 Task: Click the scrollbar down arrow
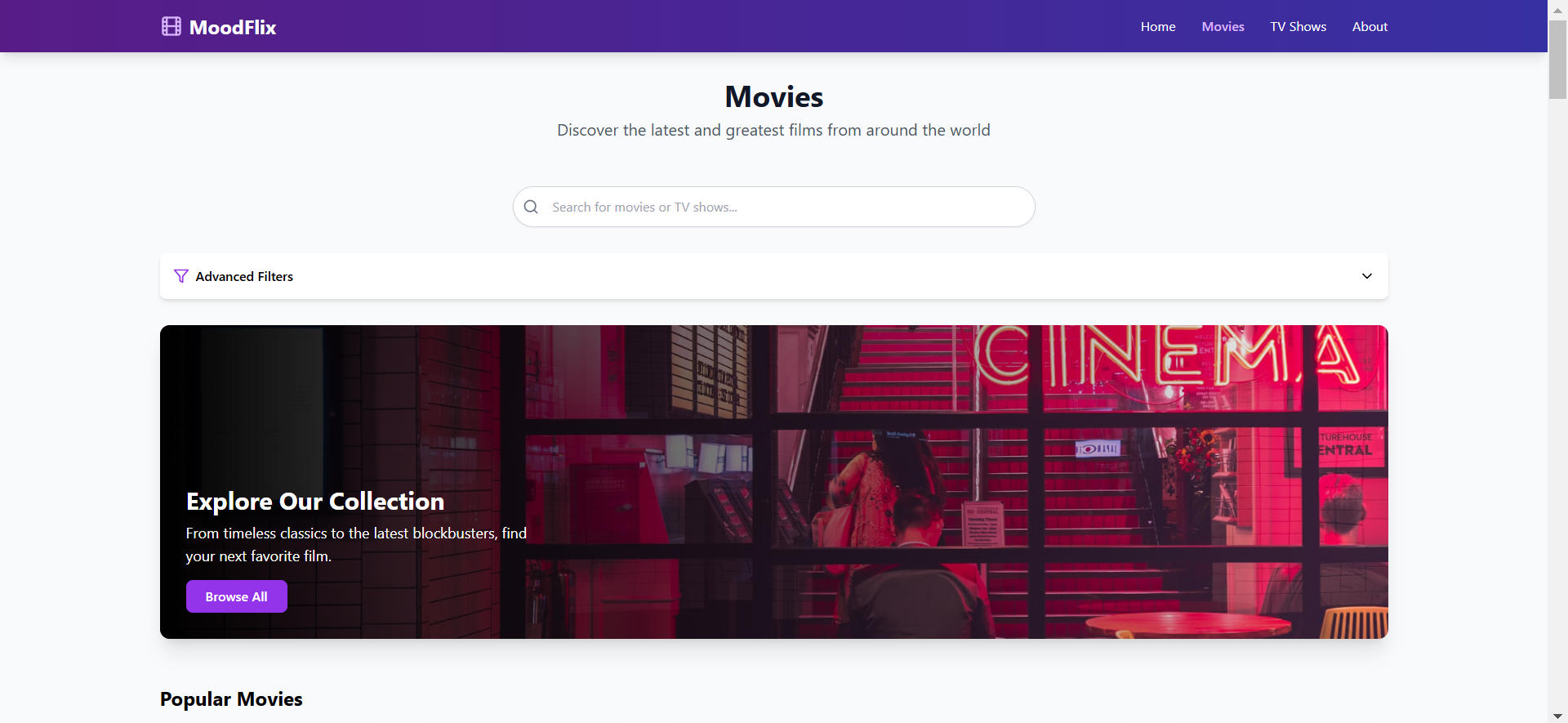[1557, 716]
